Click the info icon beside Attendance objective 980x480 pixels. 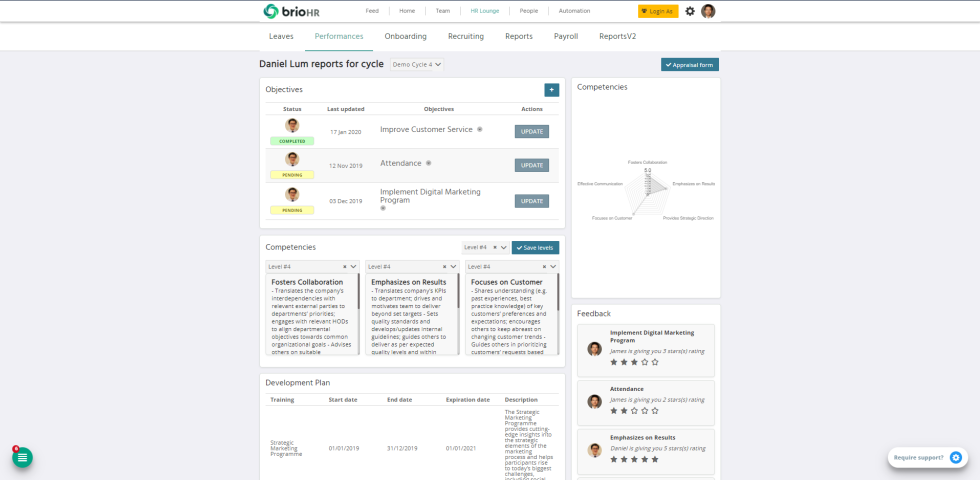[x=429, y=163]
